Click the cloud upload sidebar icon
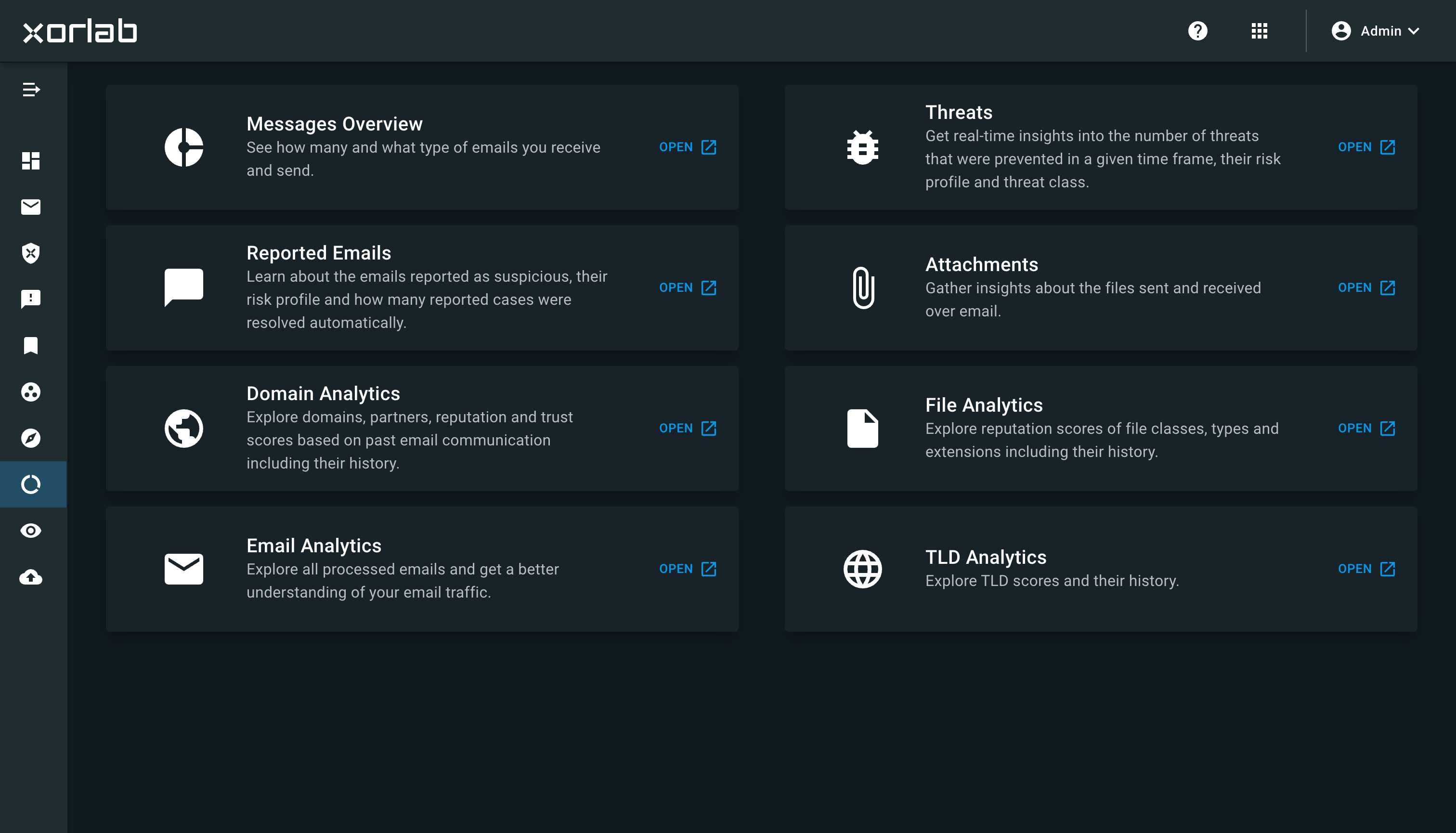Image resolution: width=1456 pixels, height=833 pixels. pyautogui.click(x=31, y=577)
